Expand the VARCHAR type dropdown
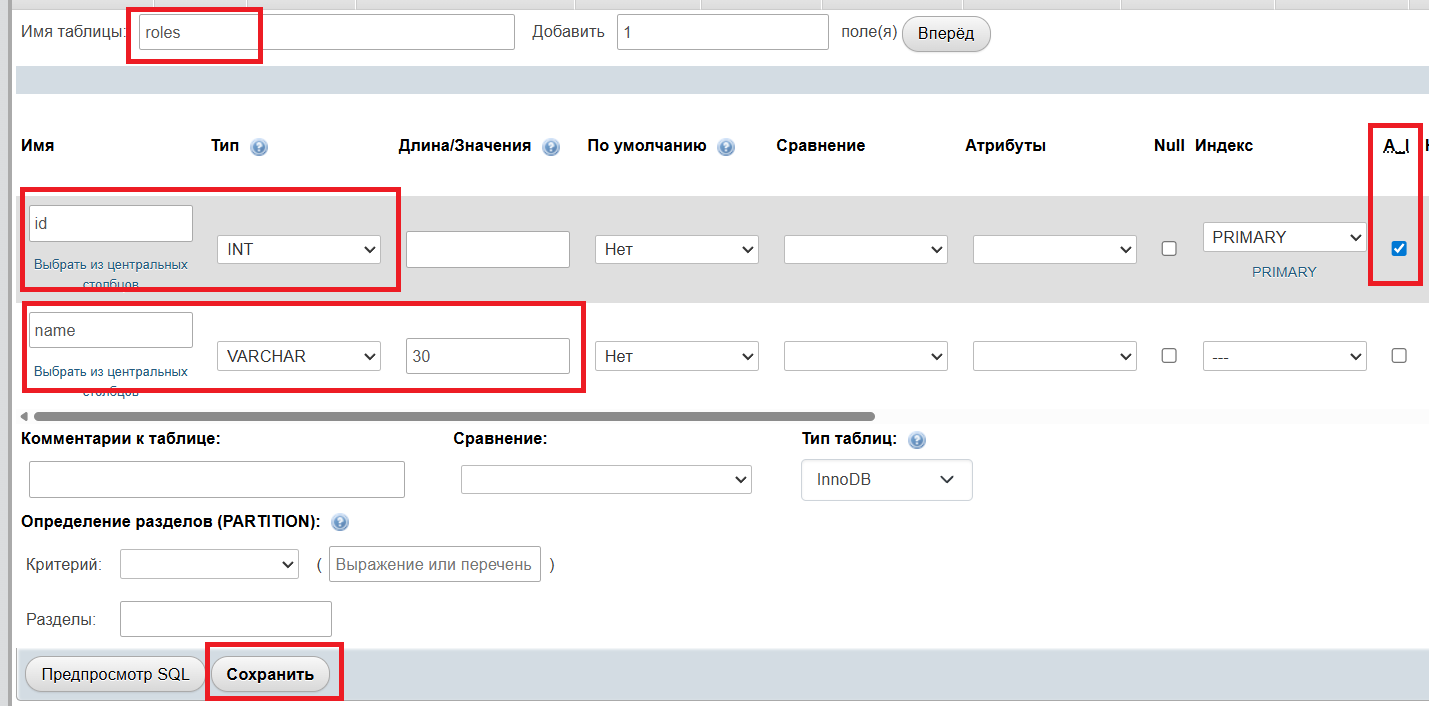Viewport: 1429px width, 706px height. coord(299,356)
